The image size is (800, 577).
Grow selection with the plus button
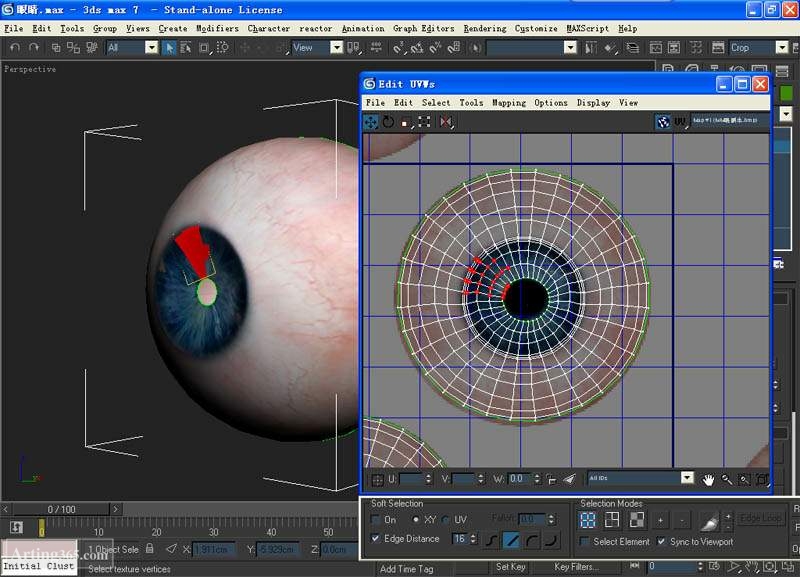coord(660,520)
